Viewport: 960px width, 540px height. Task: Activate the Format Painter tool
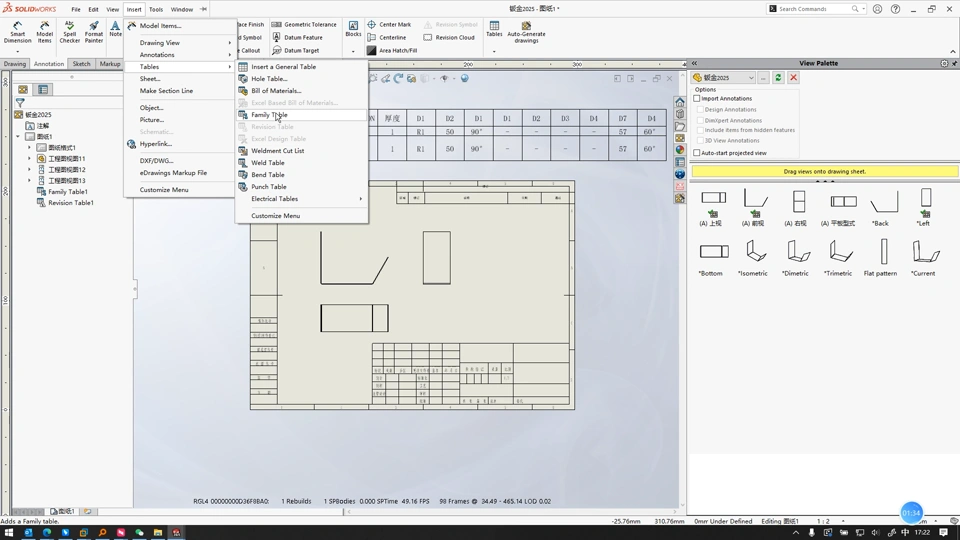94,32
